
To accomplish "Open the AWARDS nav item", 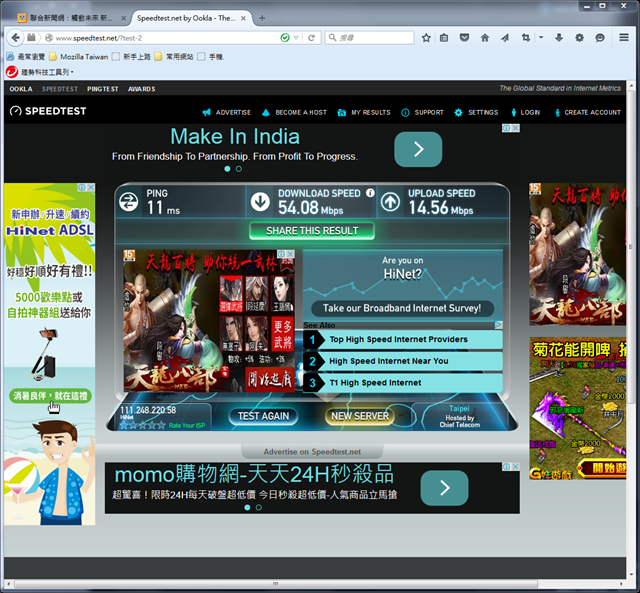I will coord(141,89).
